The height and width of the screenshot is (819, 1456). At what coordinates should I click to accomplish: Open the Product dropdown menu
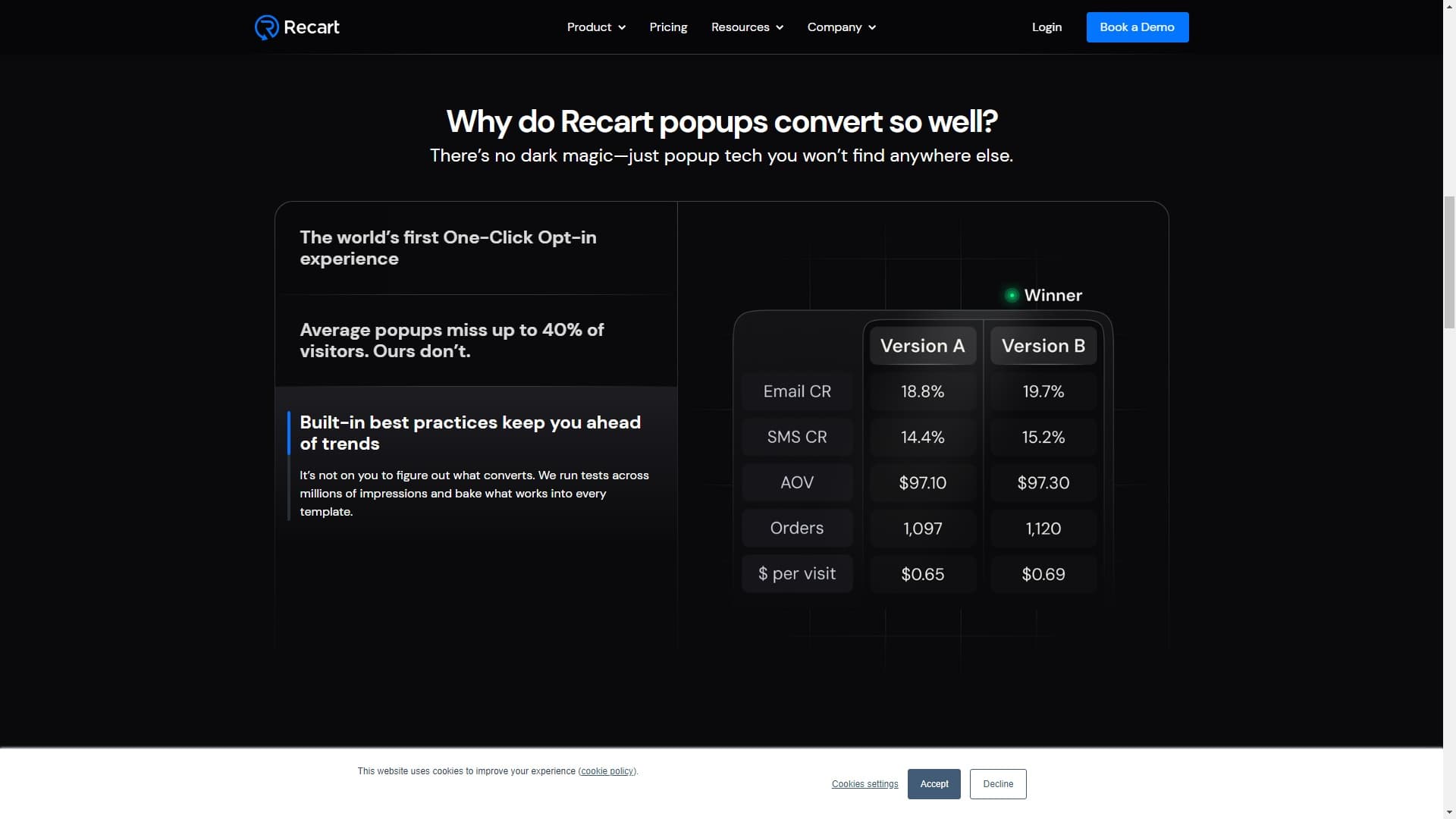(596, 27)
